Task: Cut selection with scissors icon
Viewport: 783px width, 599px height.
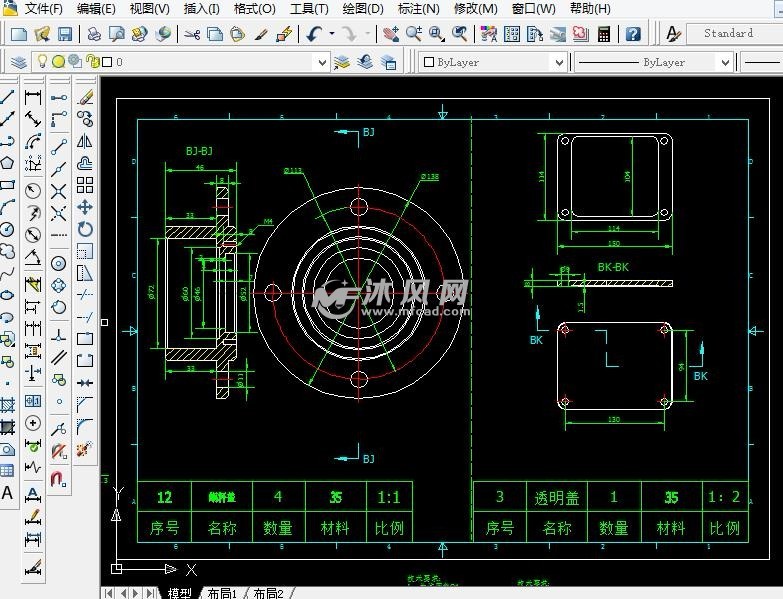Action: point(192,34)
